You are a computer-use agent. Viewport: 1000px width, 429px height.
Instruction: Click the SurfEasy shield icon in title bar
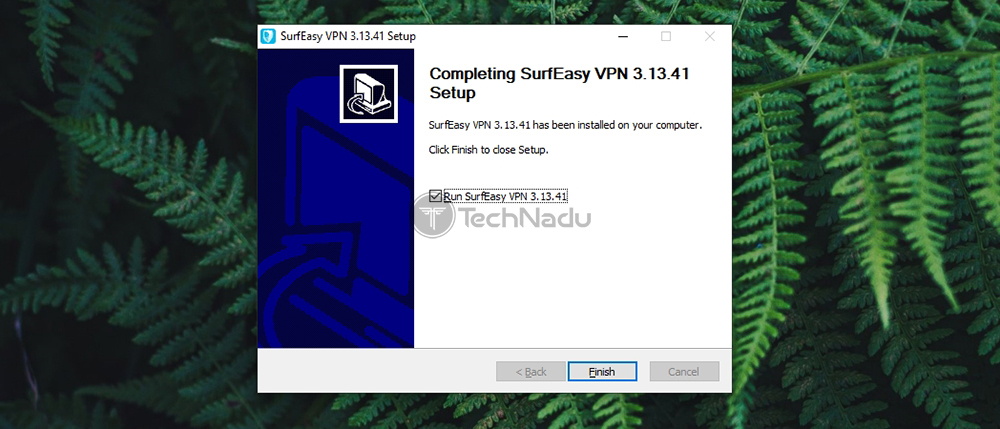[268, 36]
